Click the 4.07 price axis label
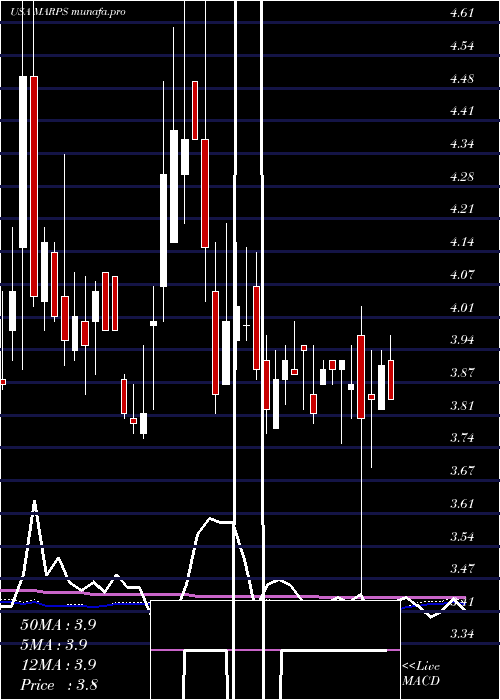 click(x=462, y=275)
